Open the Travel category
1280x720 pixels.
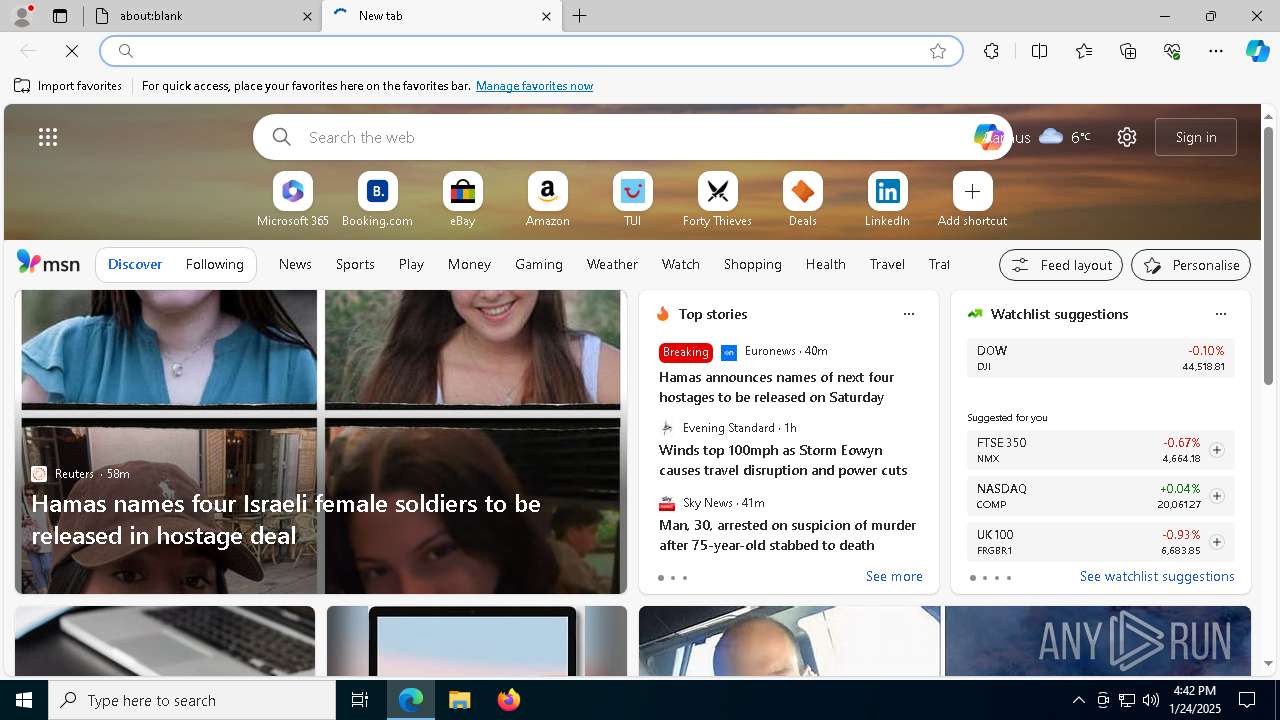(x=887, y=264)
